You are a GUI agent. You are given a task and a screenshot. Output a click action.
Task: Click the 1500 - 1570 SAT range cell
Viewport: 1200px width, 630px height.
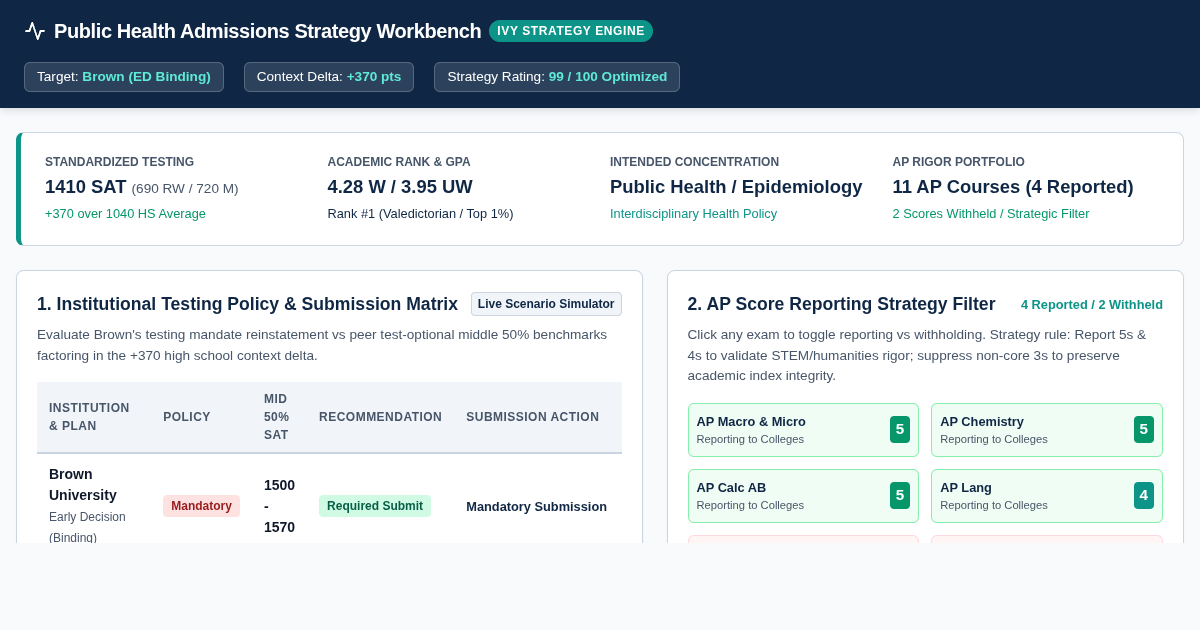coord(279,506)
